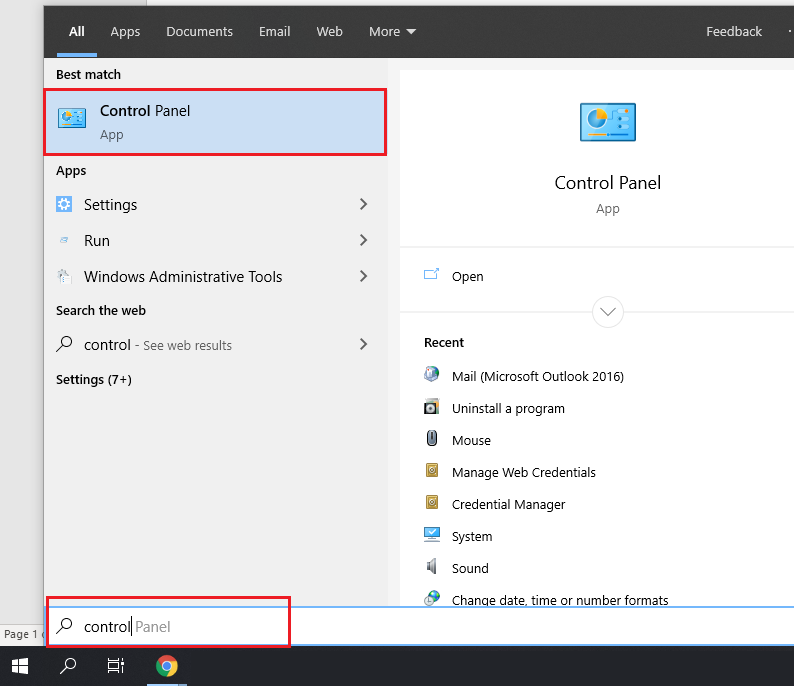
Task: Switch to the Email tab
Action: 274,31
